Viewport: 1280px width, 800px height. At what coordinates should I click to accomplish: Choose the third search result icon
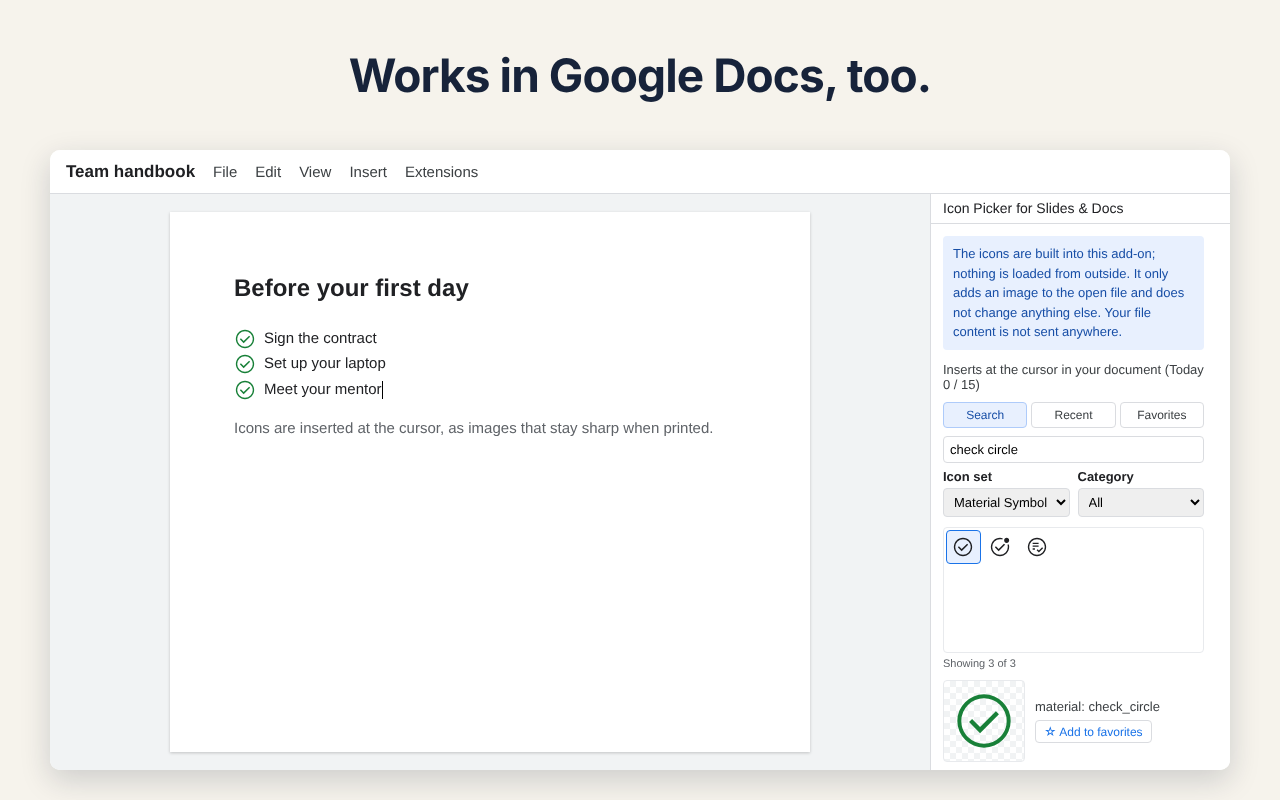pyautogui.click(x=1037, y=547)
